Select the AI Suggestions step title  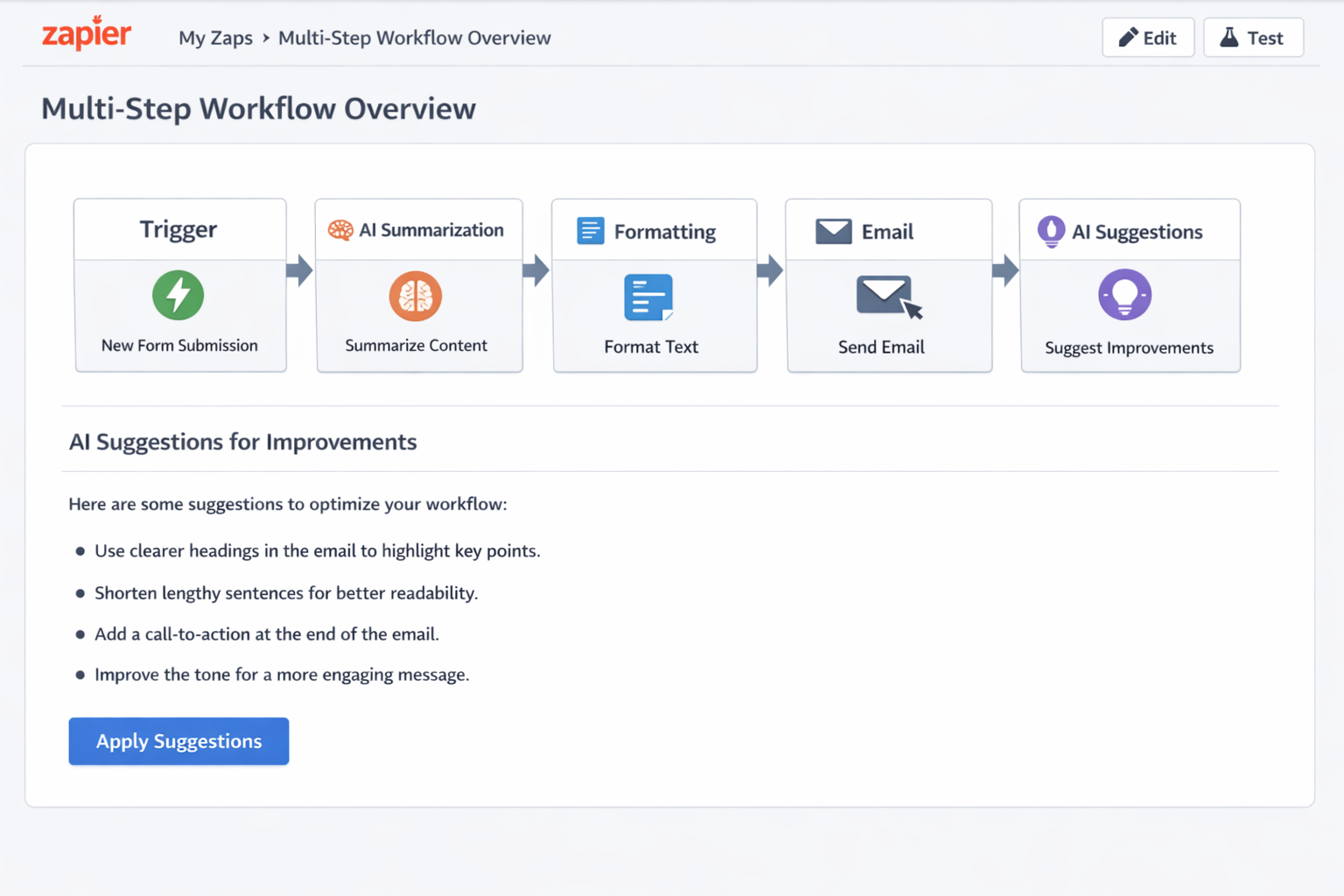coord(1137,232)
